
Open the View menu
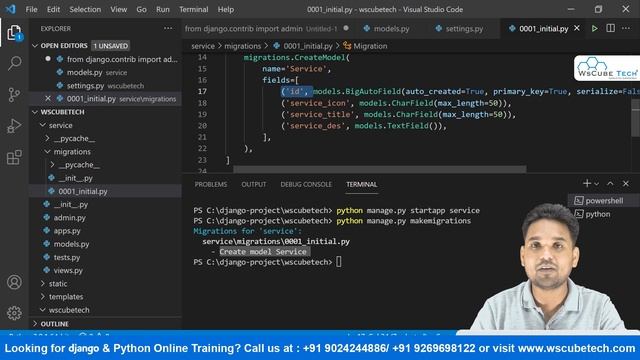(x=118, y=9)
